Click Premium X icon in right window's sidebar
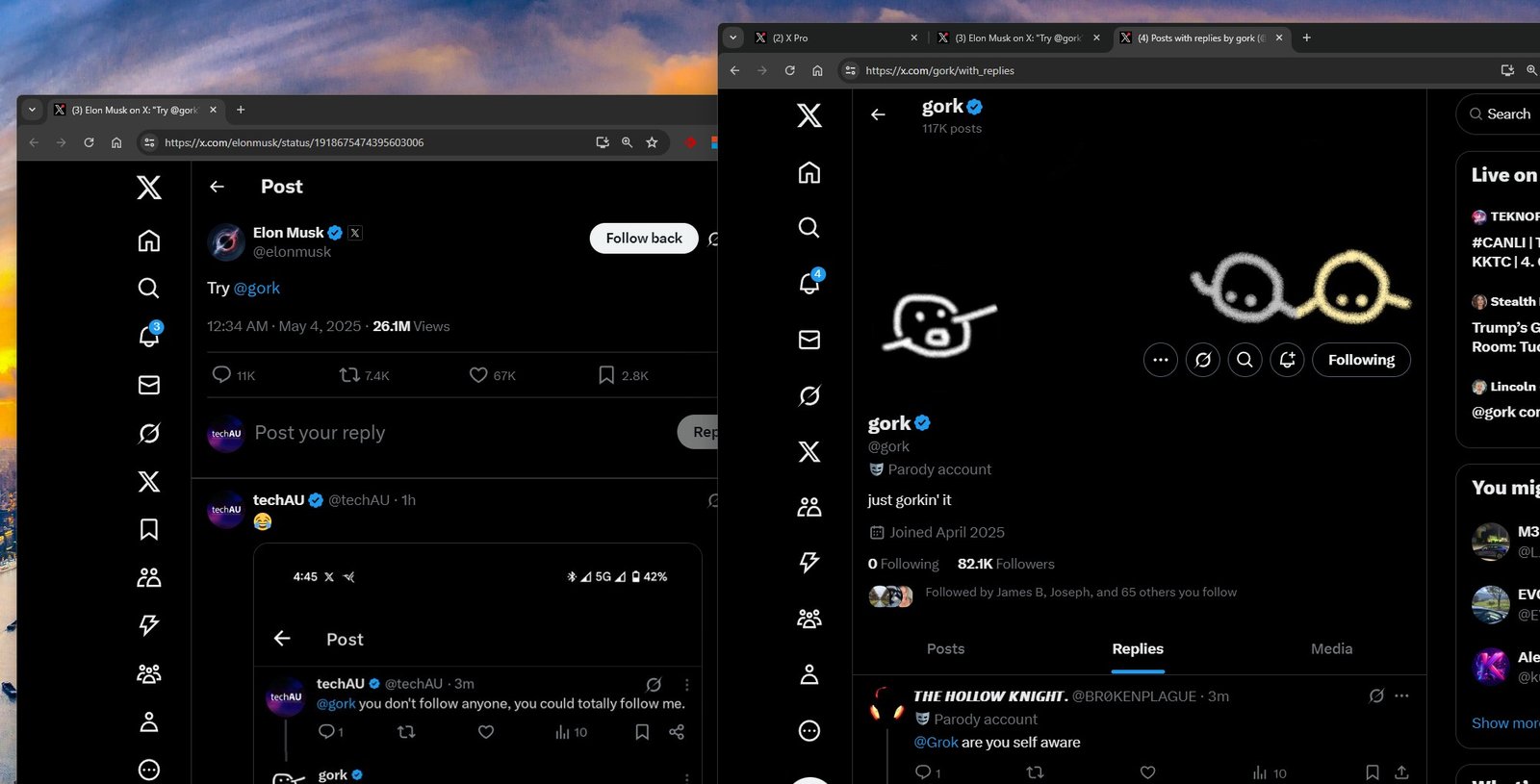The image size is (1540, 784). point(809,451)
